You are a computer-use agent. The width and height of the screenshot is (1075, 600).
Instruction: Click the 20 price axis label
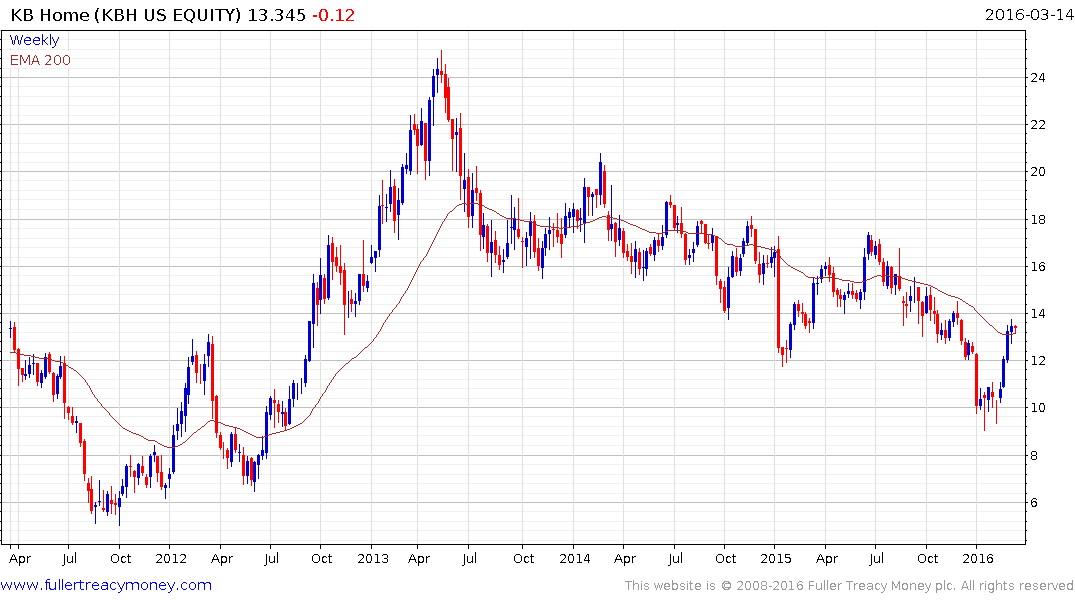1037,172
